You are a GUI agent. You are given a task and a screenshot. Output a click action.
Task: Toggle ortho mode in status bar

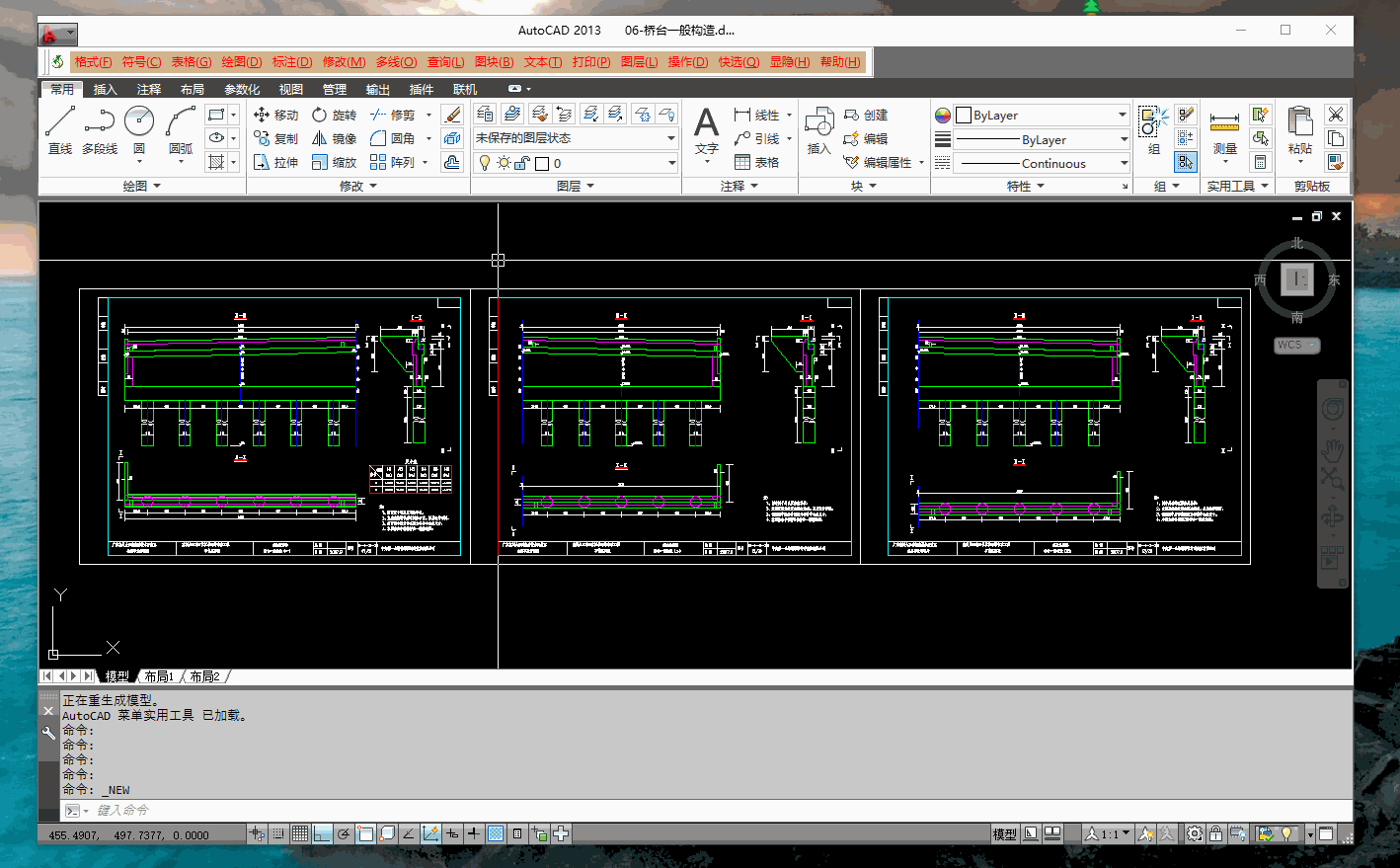pos(322,834)
